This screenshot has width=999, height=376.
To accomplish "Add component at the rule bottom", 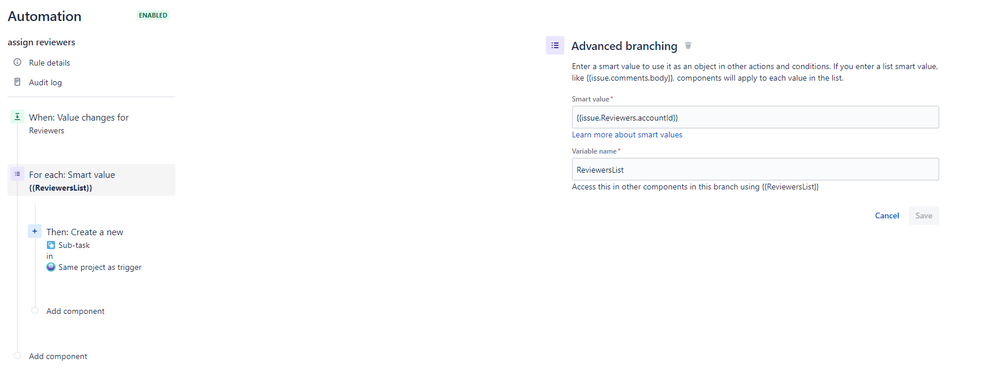I will tap(58, 356).
